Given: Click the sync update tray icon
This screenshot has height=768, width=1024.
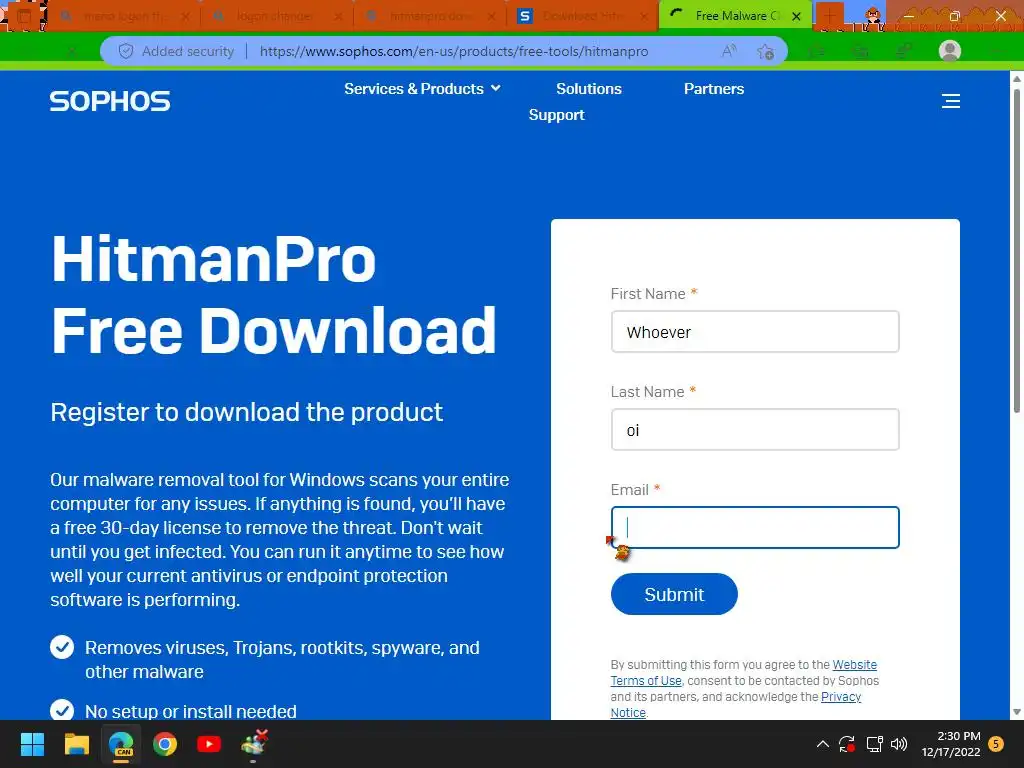Looking at the screenshot, I should click(847, 744).
